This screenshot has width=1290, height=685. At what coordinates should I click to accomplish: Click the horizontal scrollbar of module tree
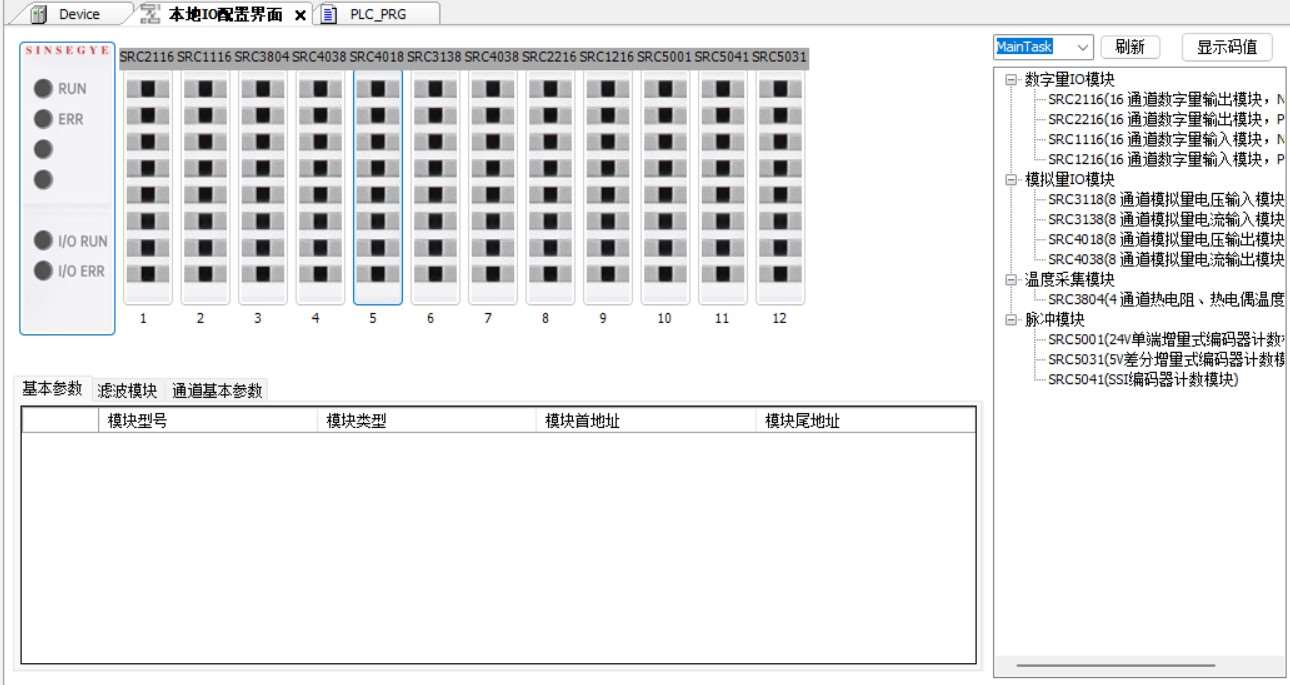coord(1115,665)
